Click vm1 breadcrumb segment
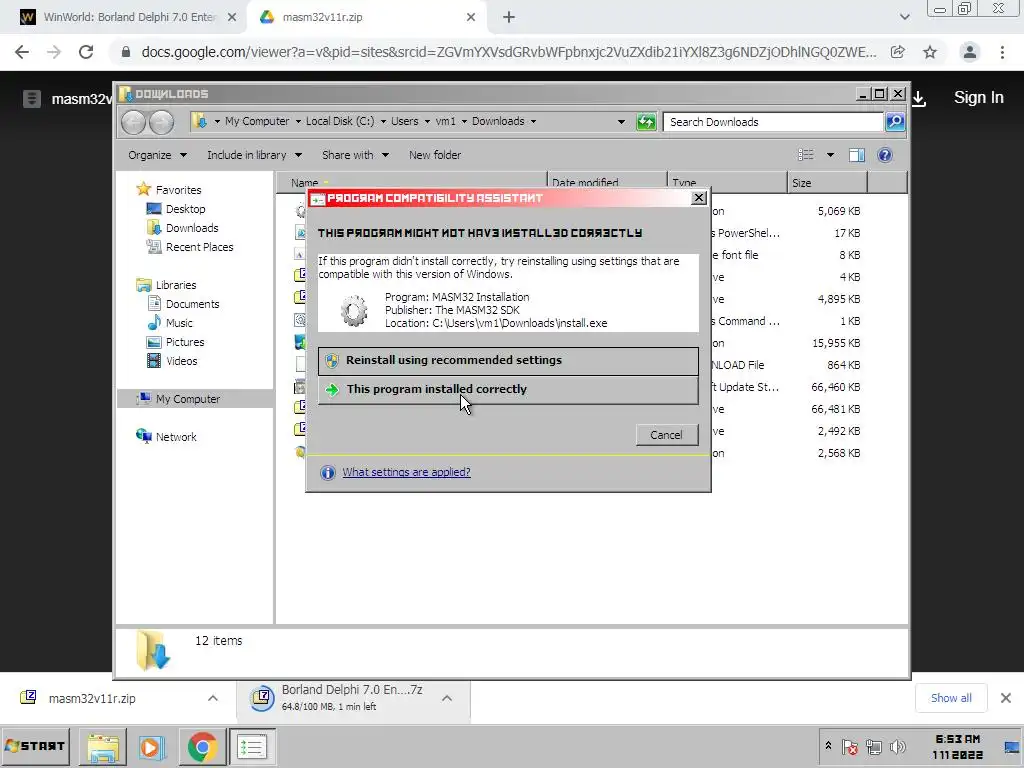The height and width of the screenshot is (768, 1024). (x=445, y=121)
